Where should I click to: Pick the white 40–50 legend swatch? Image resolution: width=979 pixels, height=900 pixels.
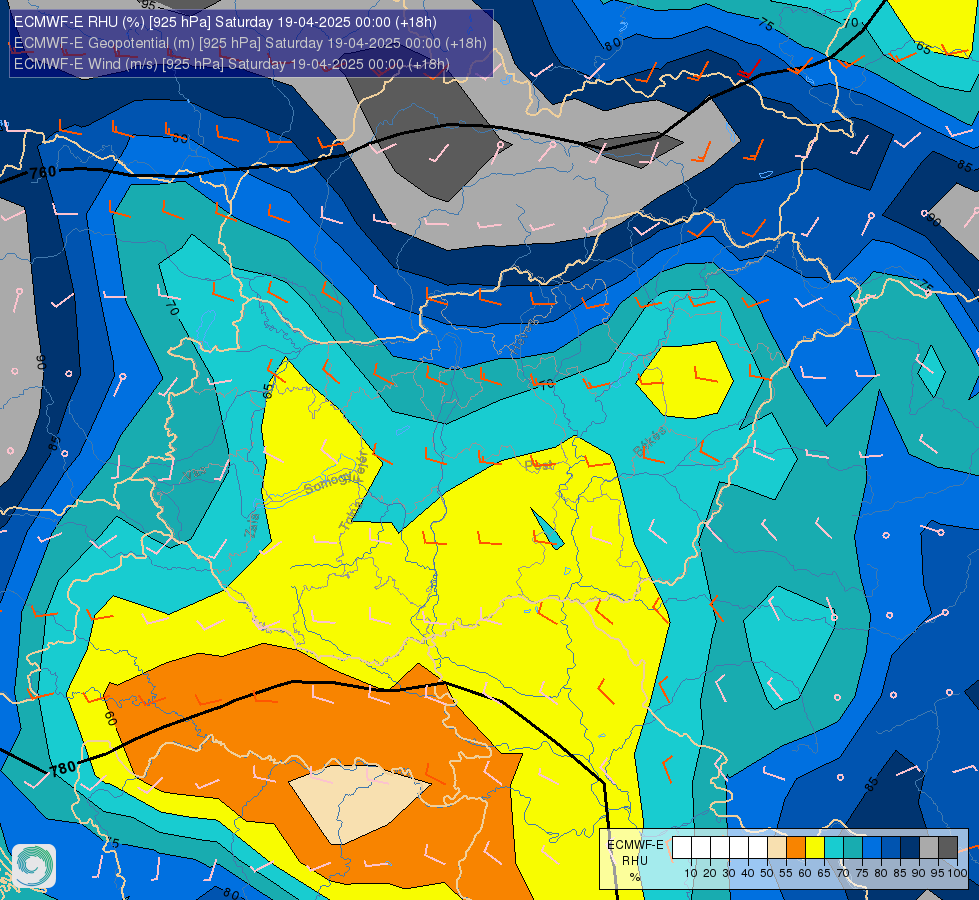point(758,848)
